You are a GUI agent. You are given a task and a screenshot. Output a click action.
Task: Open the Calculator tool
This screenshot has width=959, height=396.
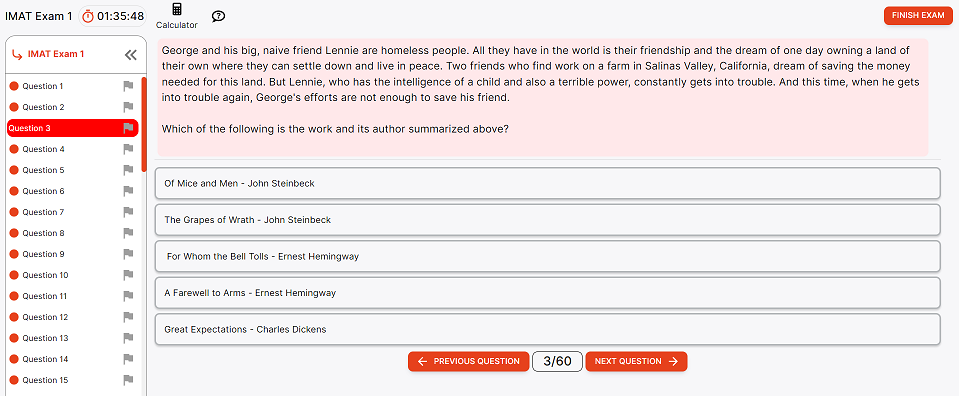pos(177,16)
